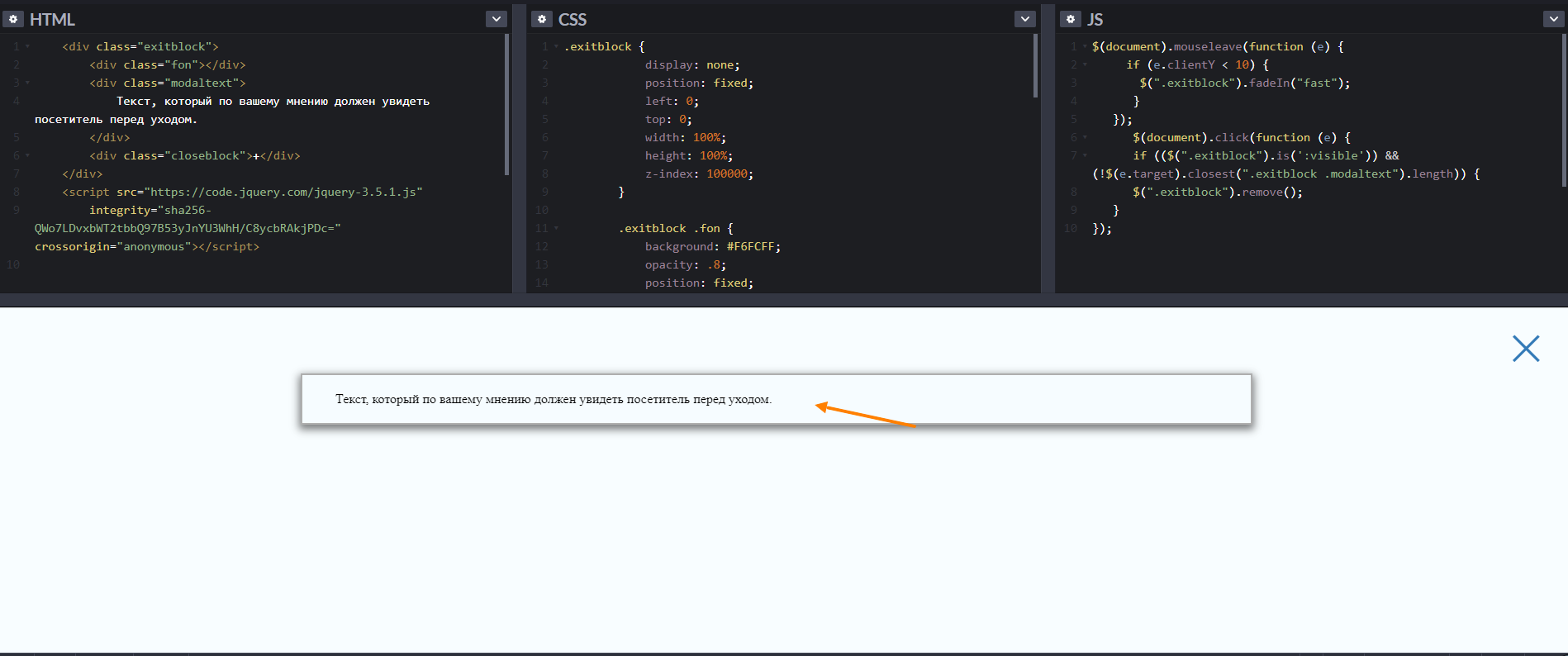Close the exit popup with blue X
Image resolution: width=1568 pixels, height=656 pixels.
point(1526,349)
